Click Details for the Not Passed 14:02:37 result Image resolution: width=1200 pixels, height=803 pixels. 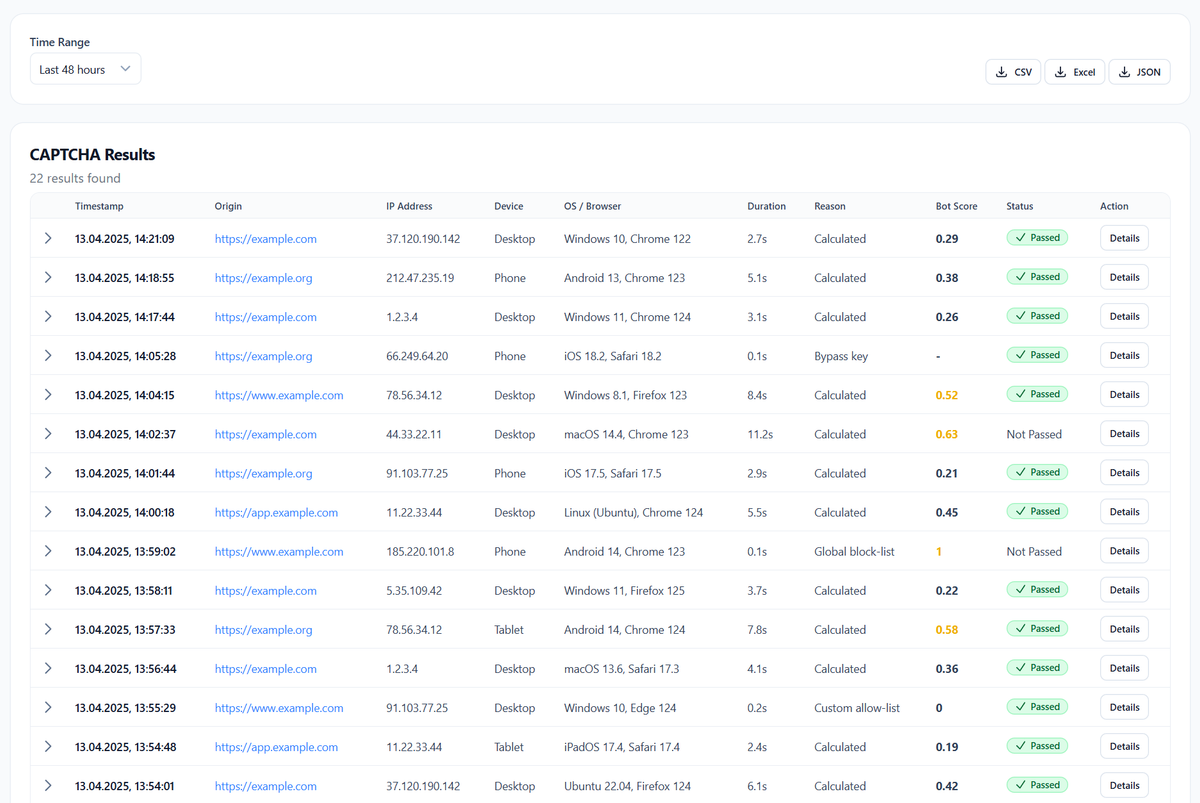pyautogui.click(x=1124, y=433)
